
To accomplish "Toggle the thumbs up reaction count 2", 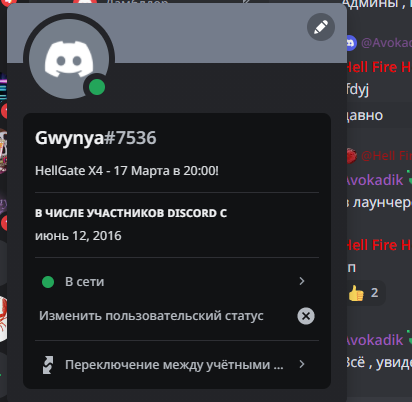I will [x=365, y=293].
